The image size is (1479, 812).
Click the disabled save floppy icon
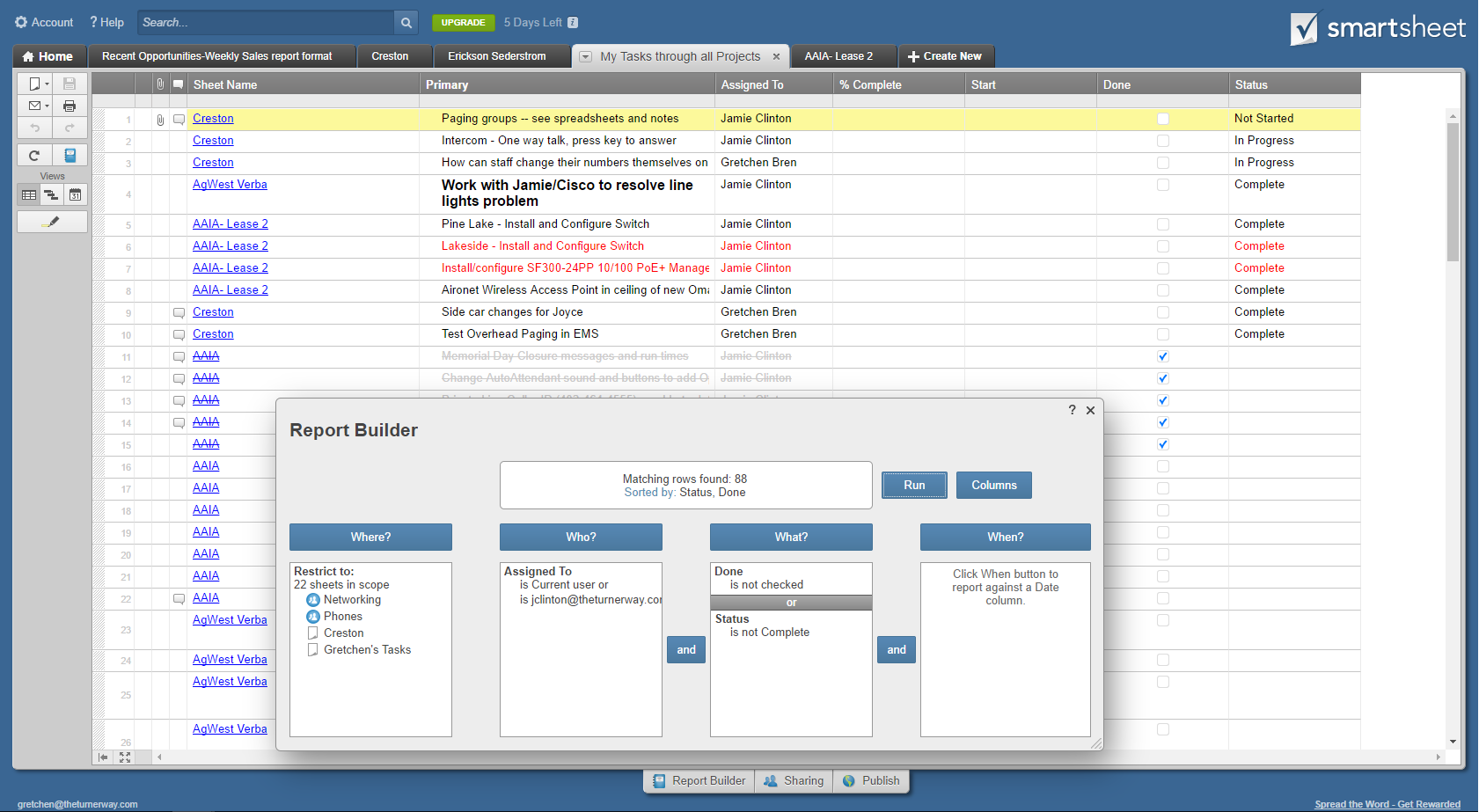tap(70, 84)
